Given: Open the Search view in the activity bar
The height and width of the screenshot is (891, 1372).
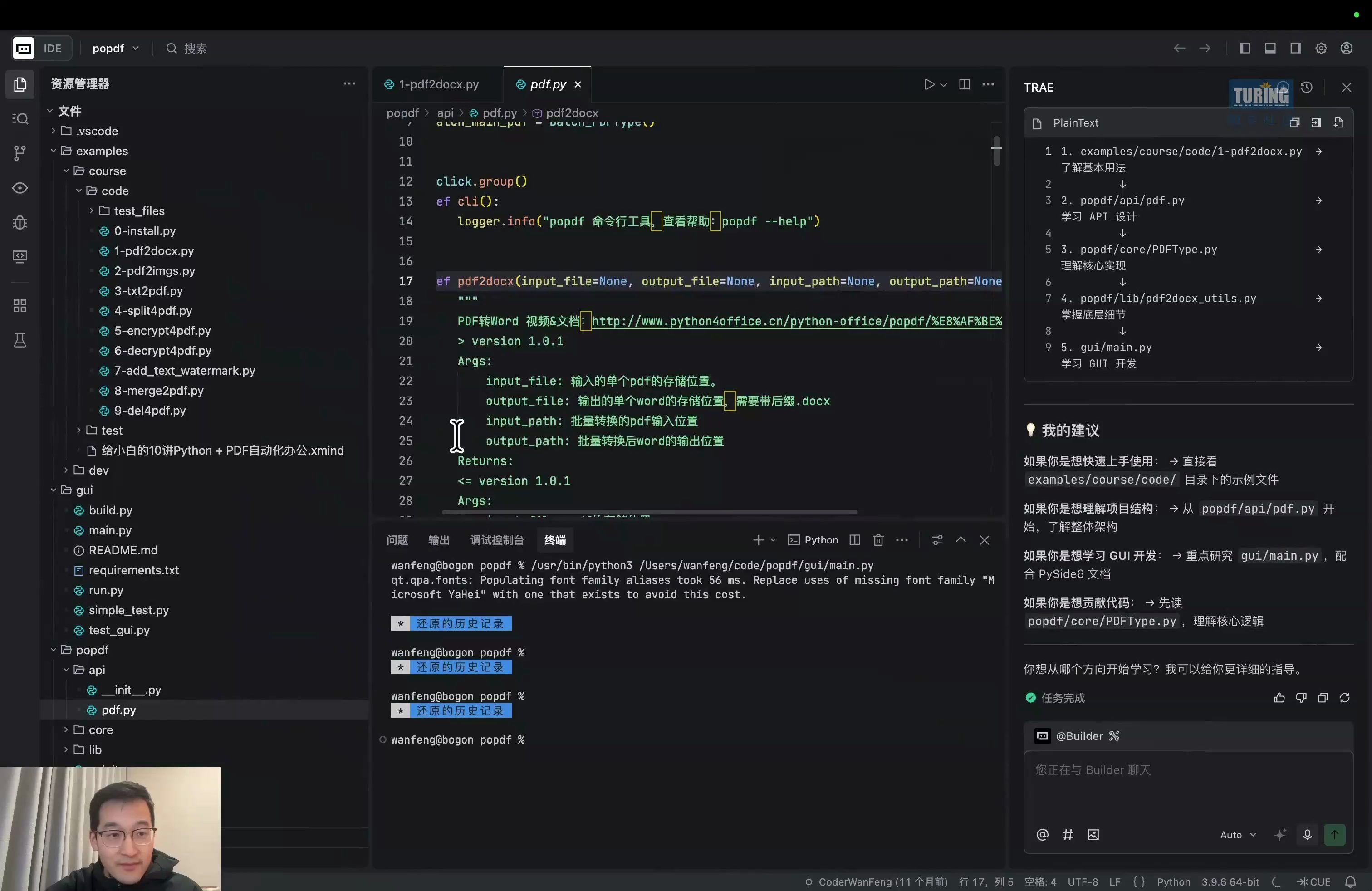Looking at the screenshot, I should click(20, 119).
